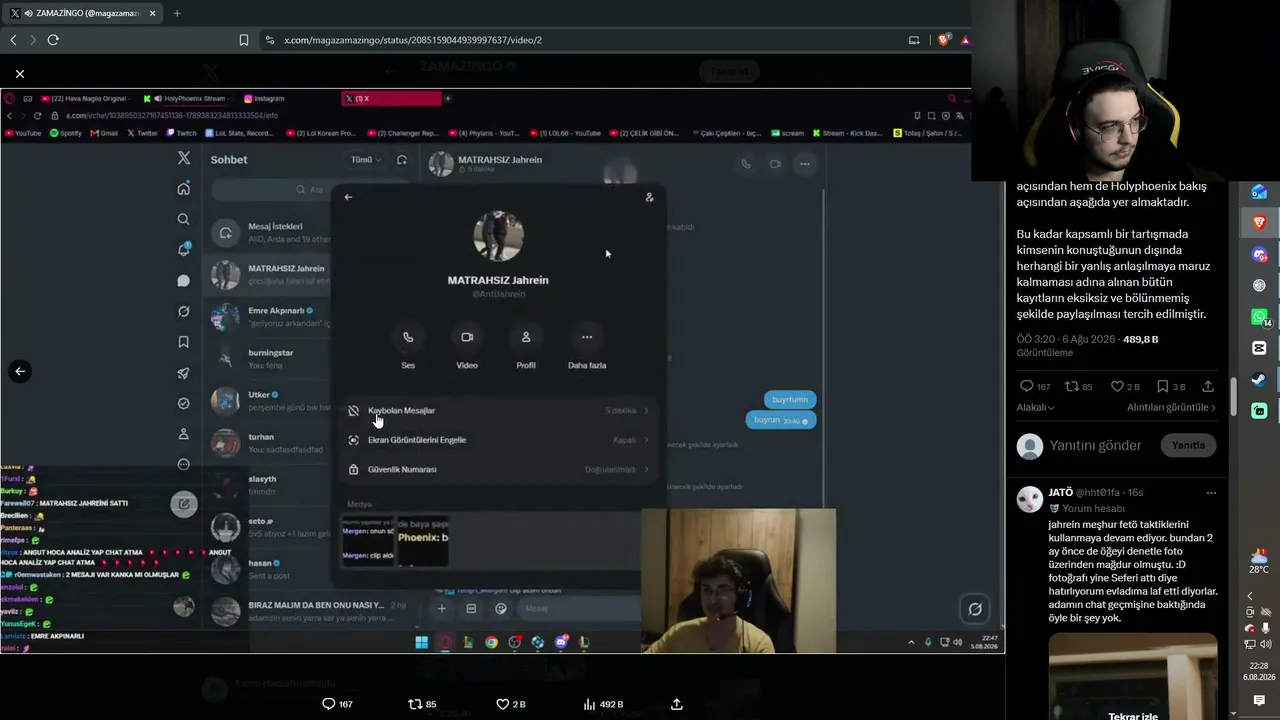Reload the current page
This screenshot has height=720, width=1280.
coord(53,40)
